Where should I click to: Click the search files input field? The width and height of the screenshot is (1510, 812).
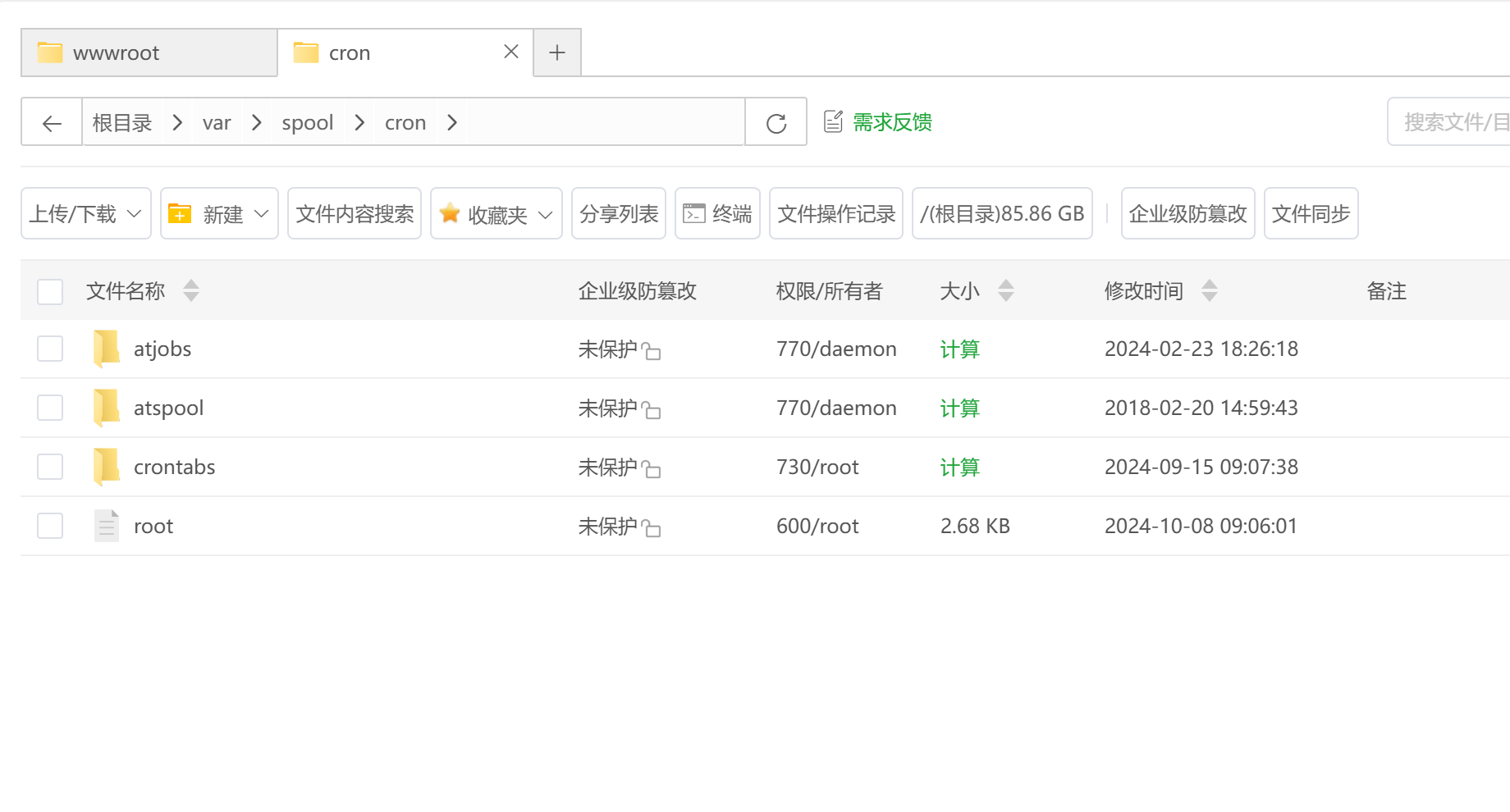click(x=1449, y=121)
